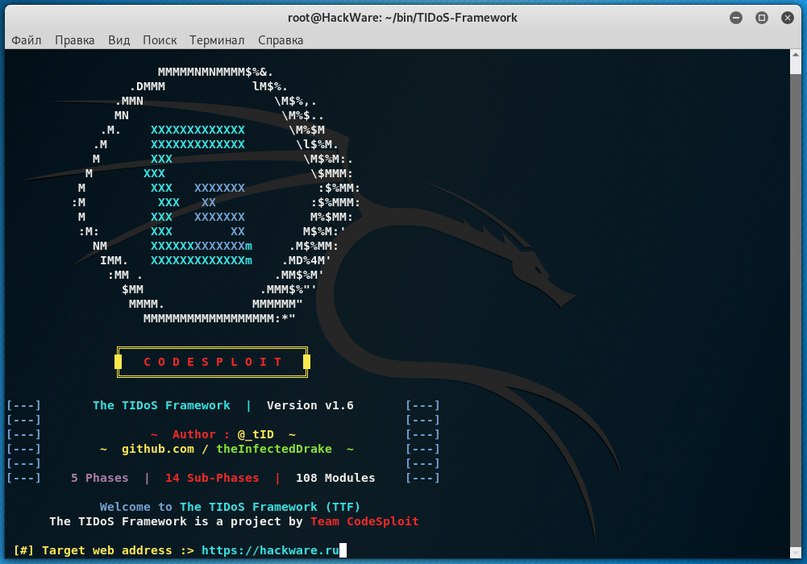The width and height of the screenshot is (807, 564).
Task: Click the CODESPLOIT banner text
Action: coord(212,362)
